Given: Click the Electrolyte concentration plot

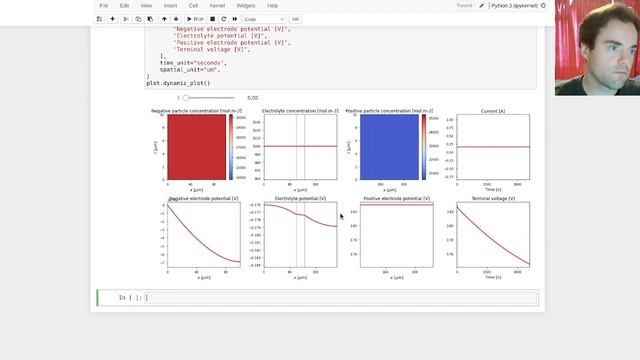Looking at the screenshot, I should [x=300, y=147].
